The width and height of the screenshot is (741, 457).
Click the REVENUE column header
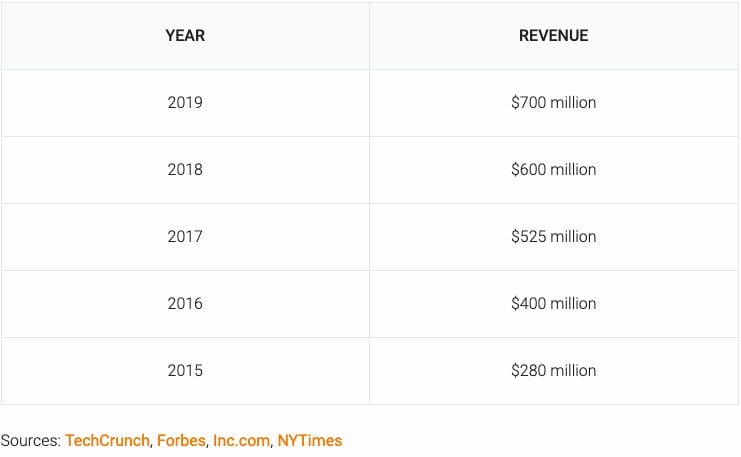pyautogui.click(x=553, y=35)
